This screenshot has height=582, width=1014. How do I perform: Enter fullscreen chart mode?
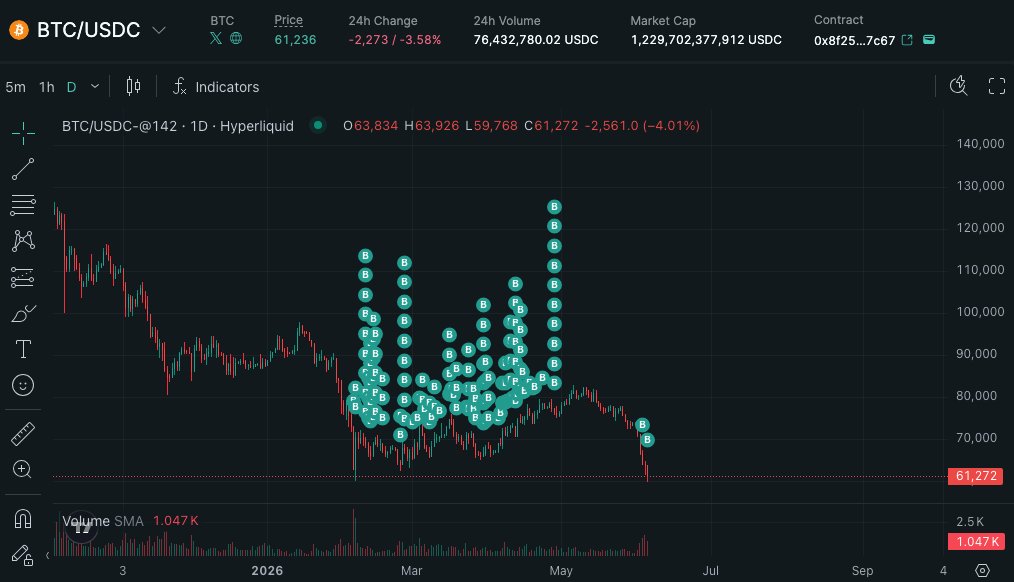[x=997, y=86]
